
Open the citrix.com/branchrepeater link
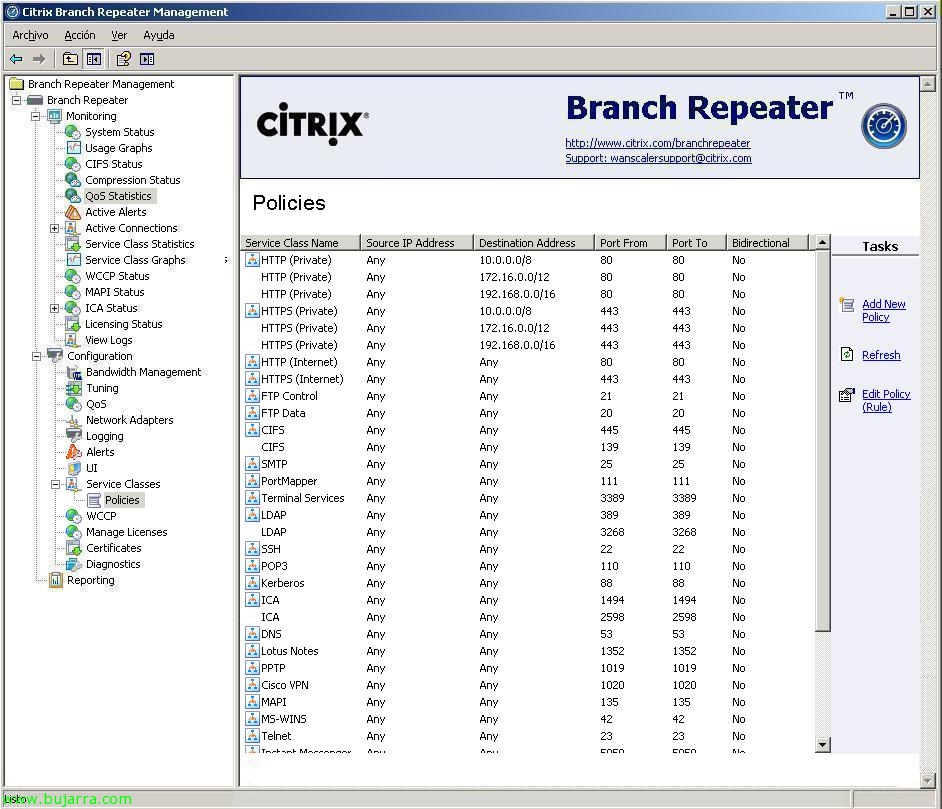coord(658,143)
